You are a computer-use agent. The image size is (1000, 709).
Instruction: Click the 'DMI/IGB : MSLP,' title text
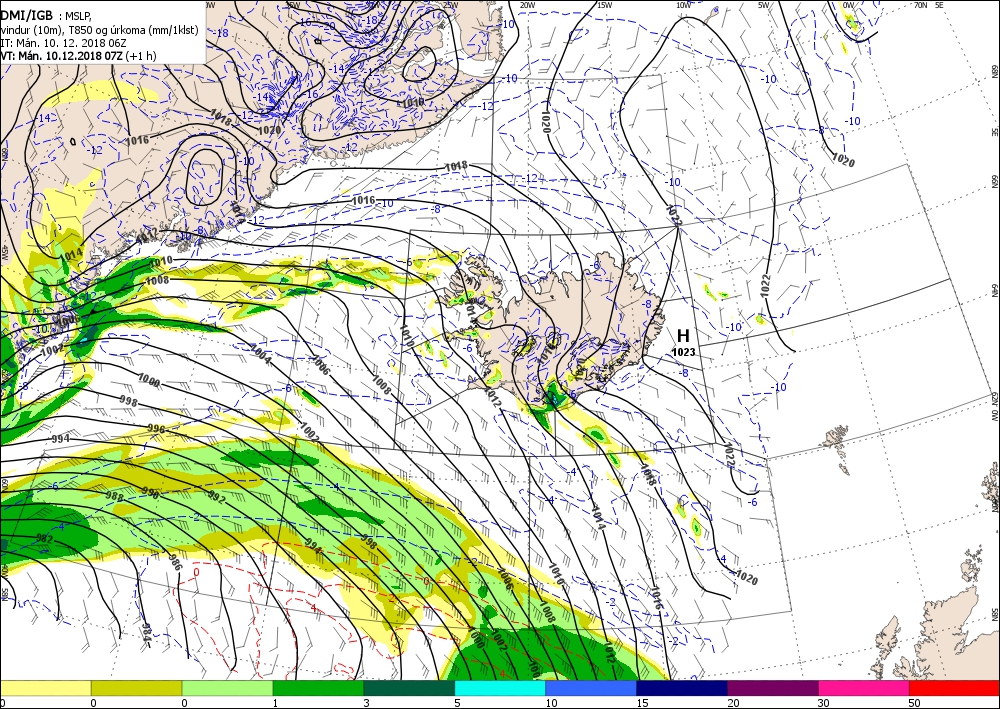(46, 16)
